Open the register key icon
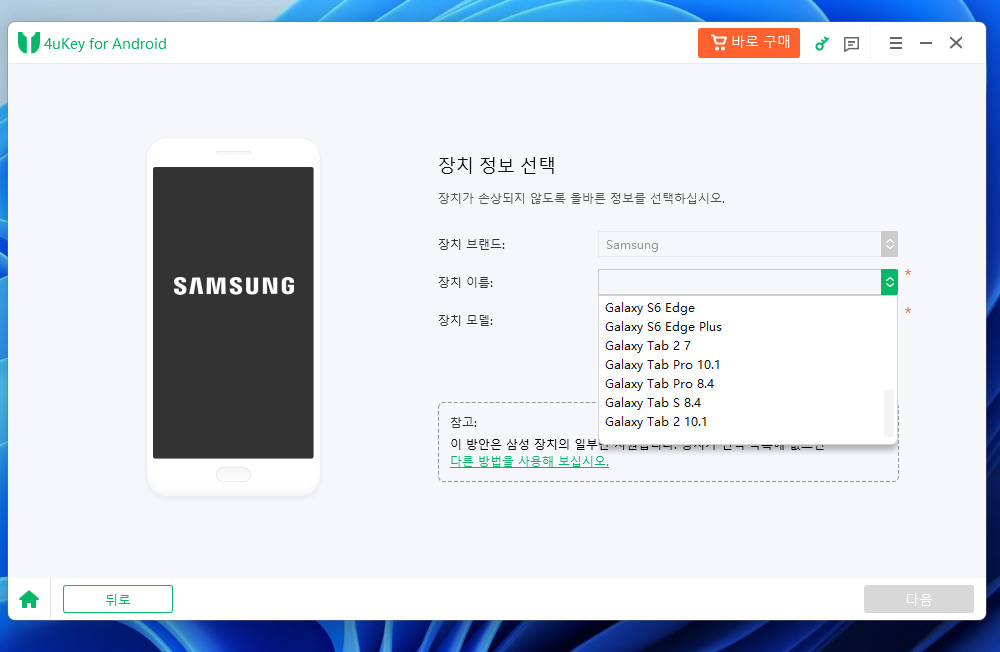Image resolution: width=1000 pixels, height=652 pixels. click(x=822, y=43)
